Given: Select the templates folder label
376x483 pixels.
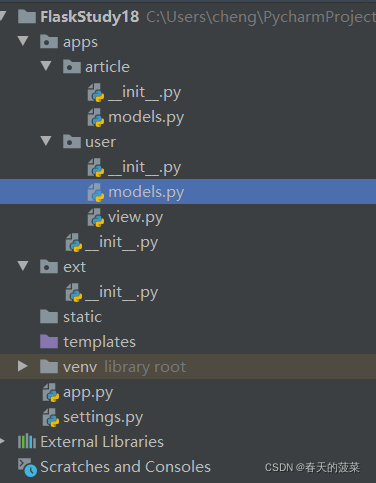Looking at the screenshot, I should [100, 342].
